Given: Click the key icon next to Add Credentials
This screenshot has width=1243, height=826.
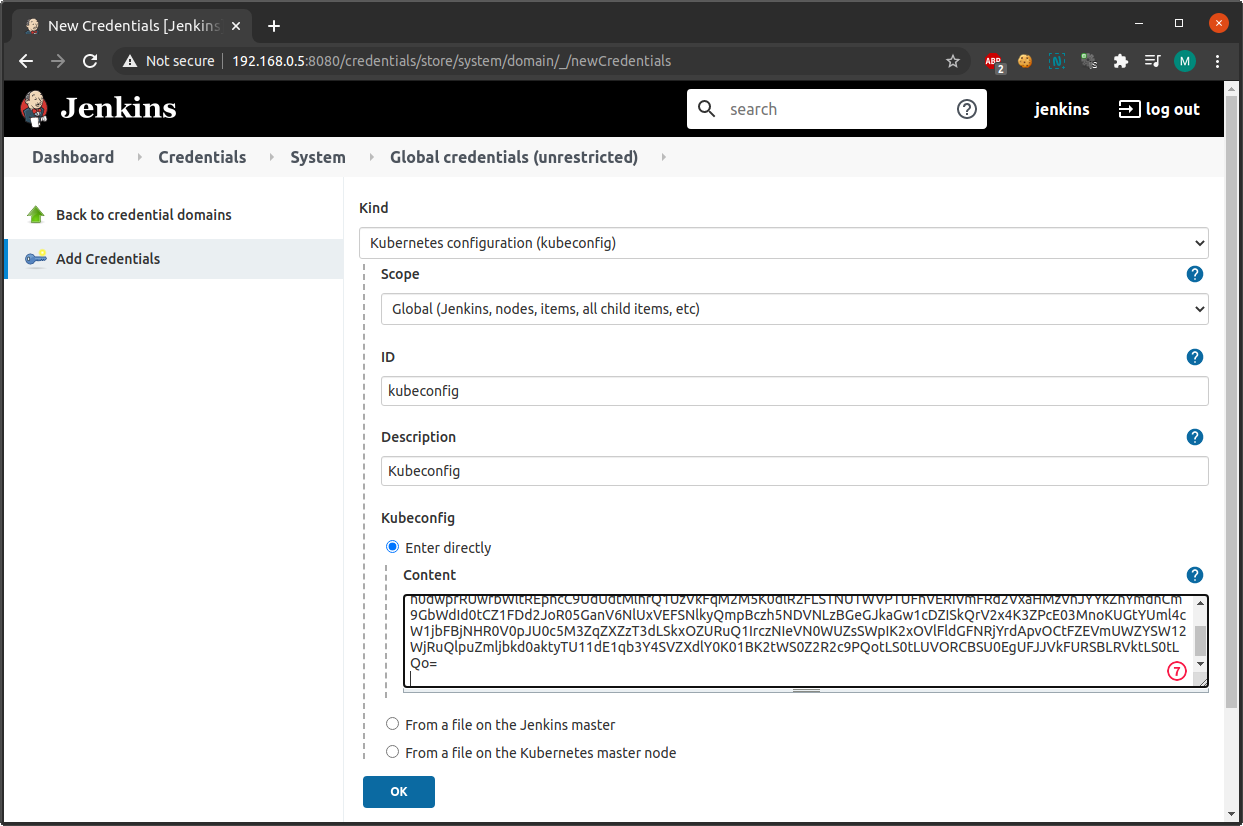Looking at the screenshot, I should [36, 258].
